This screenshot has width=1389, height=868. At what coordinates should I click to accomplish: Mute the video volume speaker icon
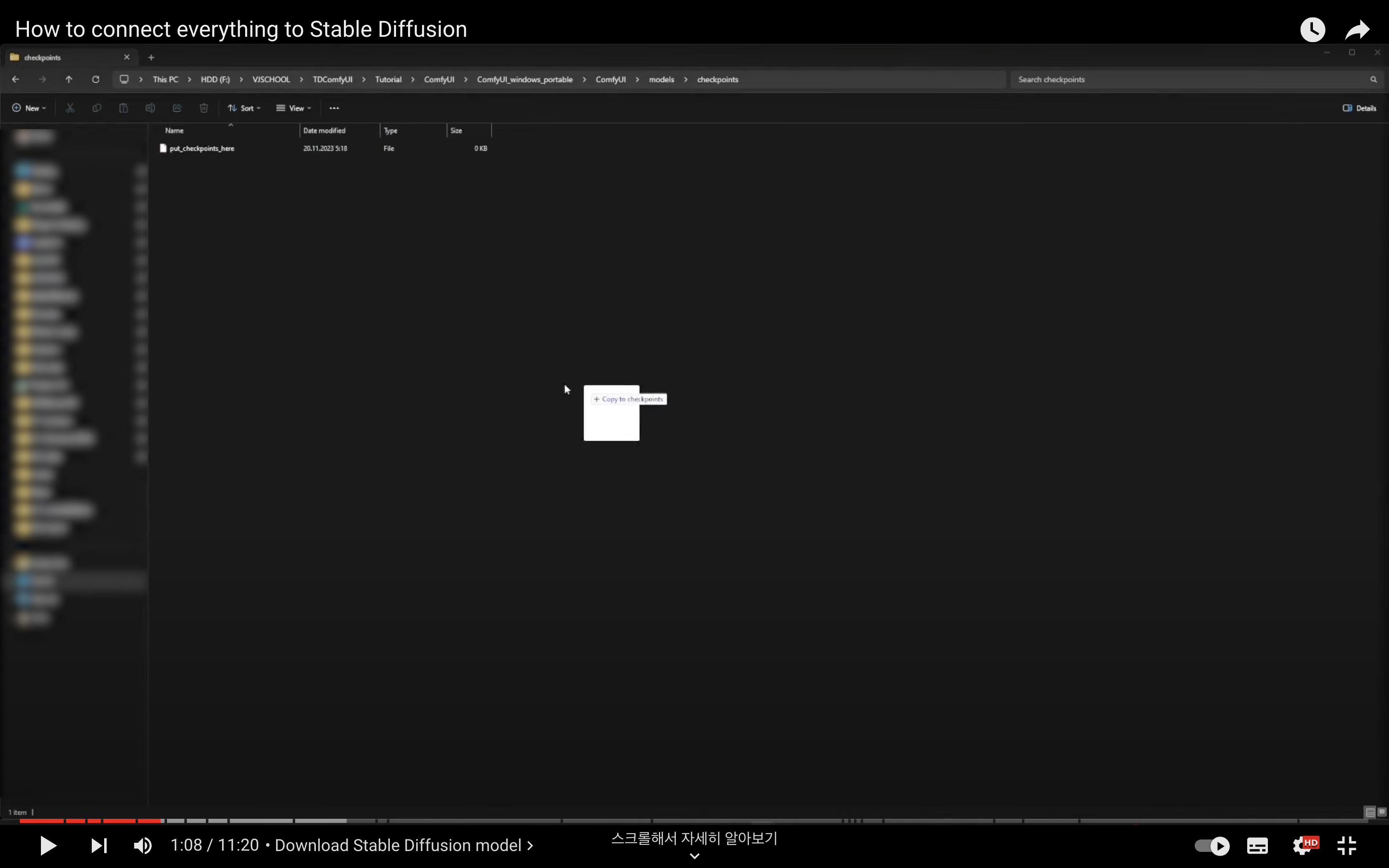coord(143,845)
